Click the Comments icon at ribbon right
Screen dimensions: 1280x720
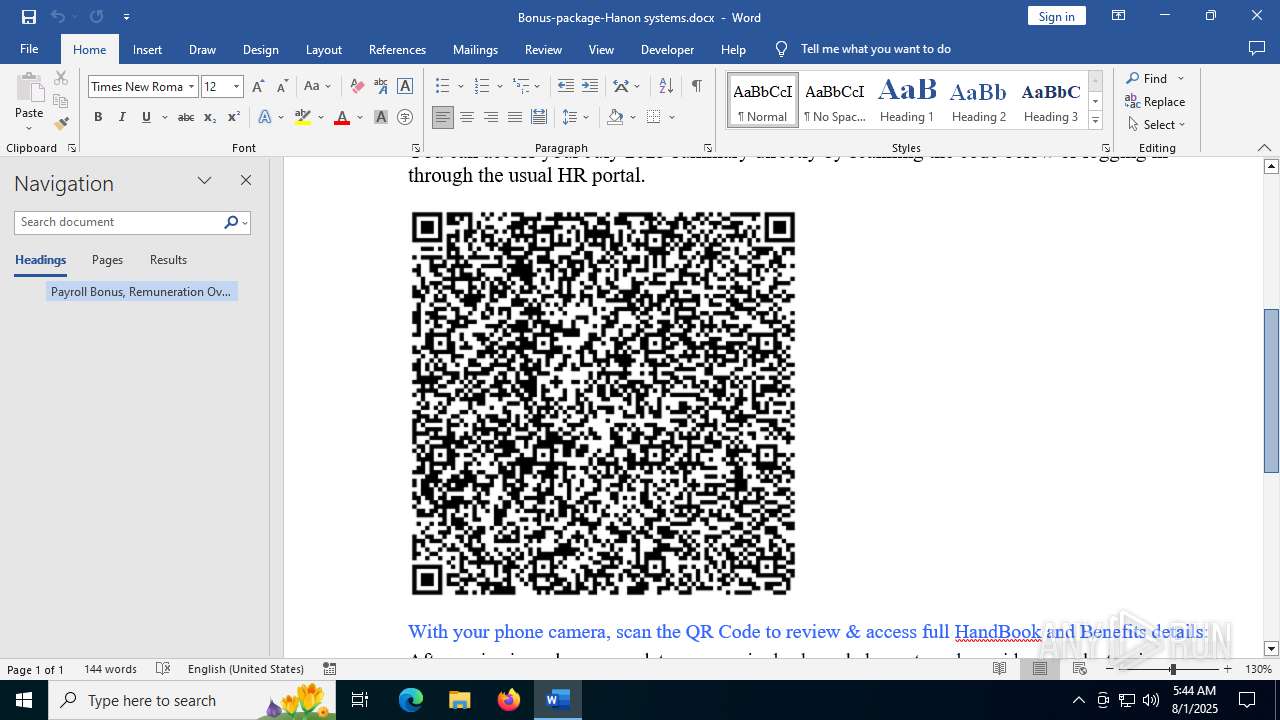click(1257, 49)
